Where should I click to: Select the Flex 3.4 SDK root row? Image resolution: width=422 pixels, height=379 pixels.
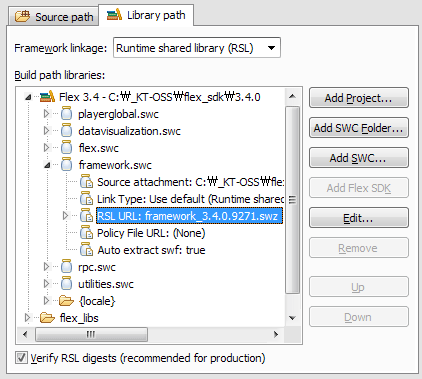pyautogui.click(x=160, y=97)
